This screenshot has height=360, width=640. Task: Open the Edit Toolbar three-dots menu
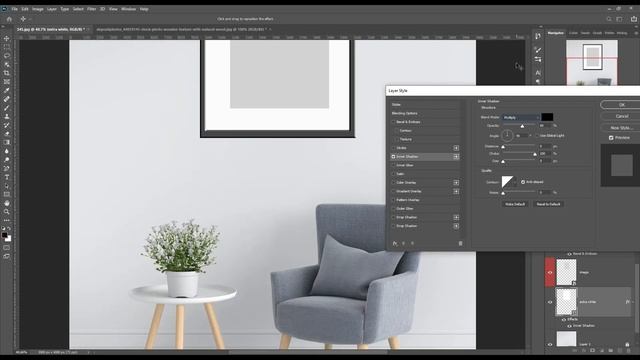click(x=7, y=220)
